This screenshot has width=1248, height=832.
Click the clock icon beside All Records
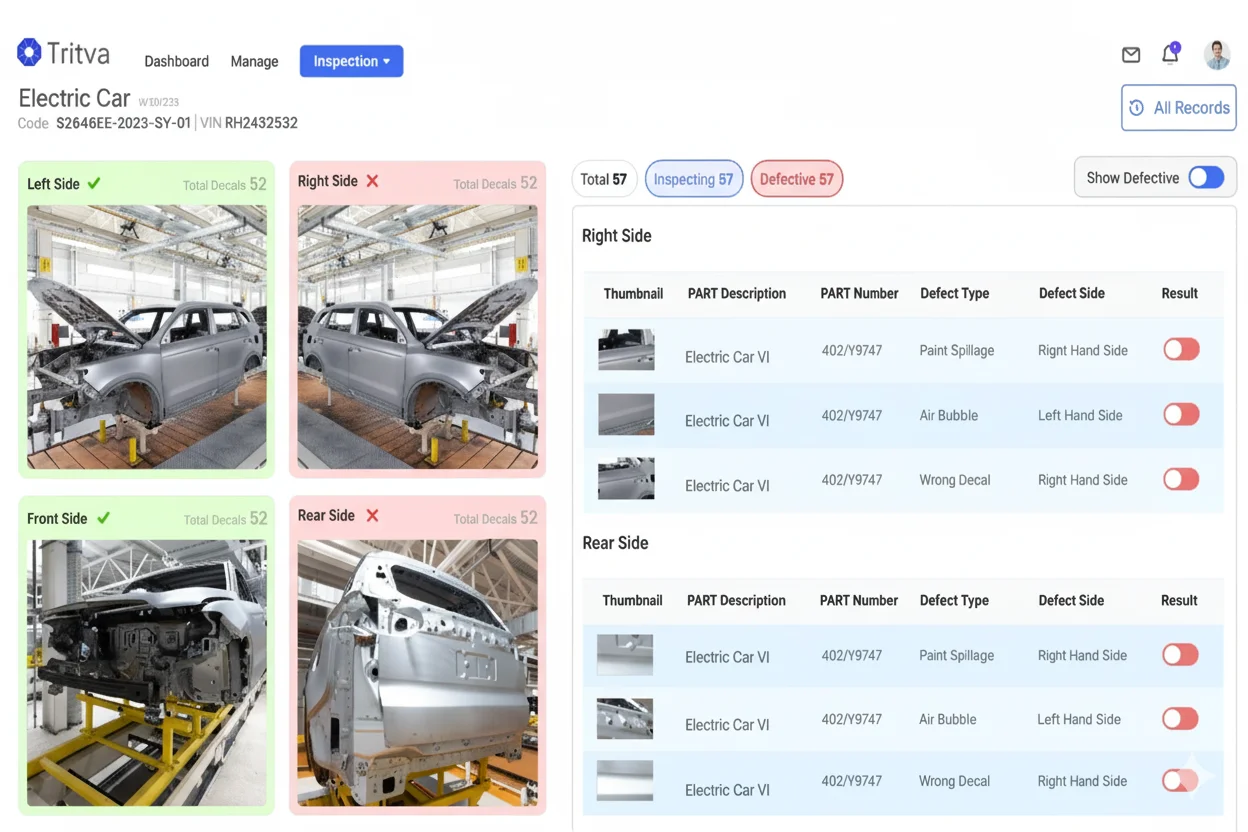point(1136,107)
